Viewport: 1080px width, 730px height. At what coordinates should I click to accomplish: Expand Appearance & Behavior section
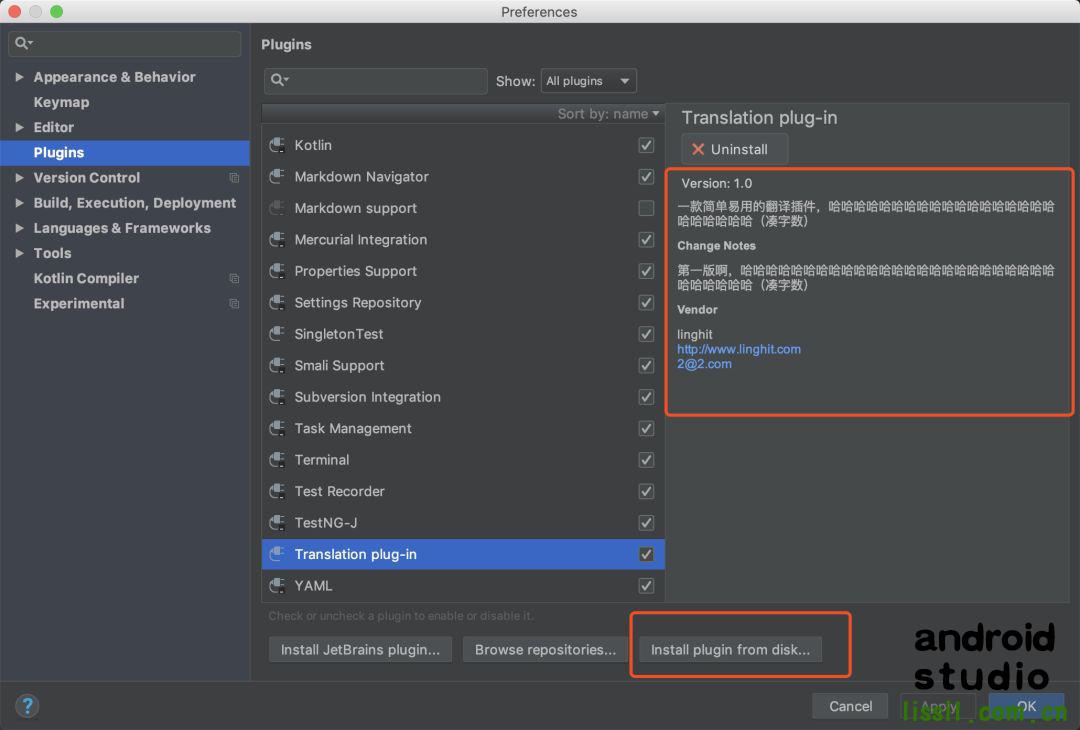click(19, 77)
